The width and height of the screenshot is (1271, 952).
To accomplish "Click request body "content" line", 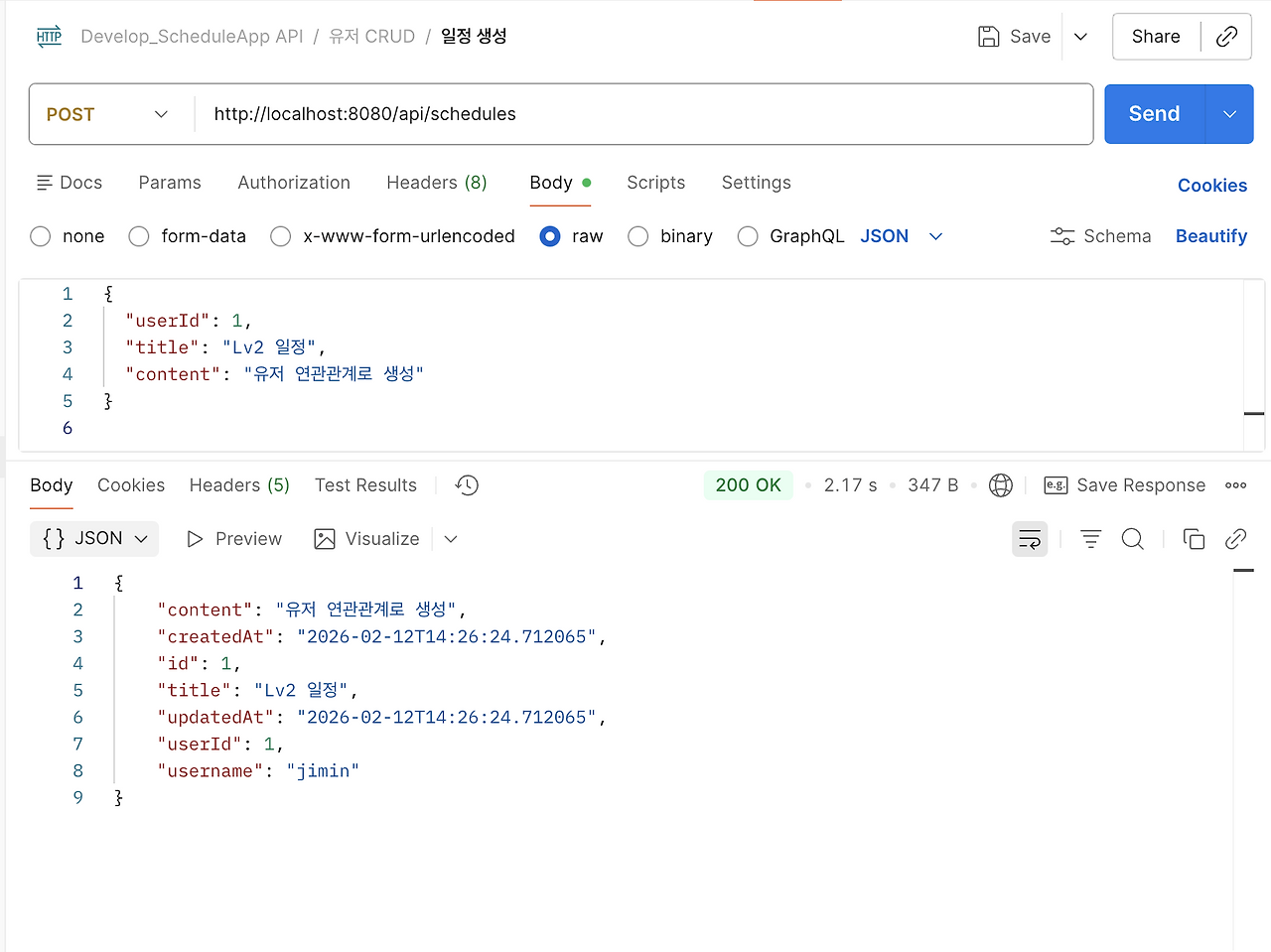I will (x=275, y=374).
